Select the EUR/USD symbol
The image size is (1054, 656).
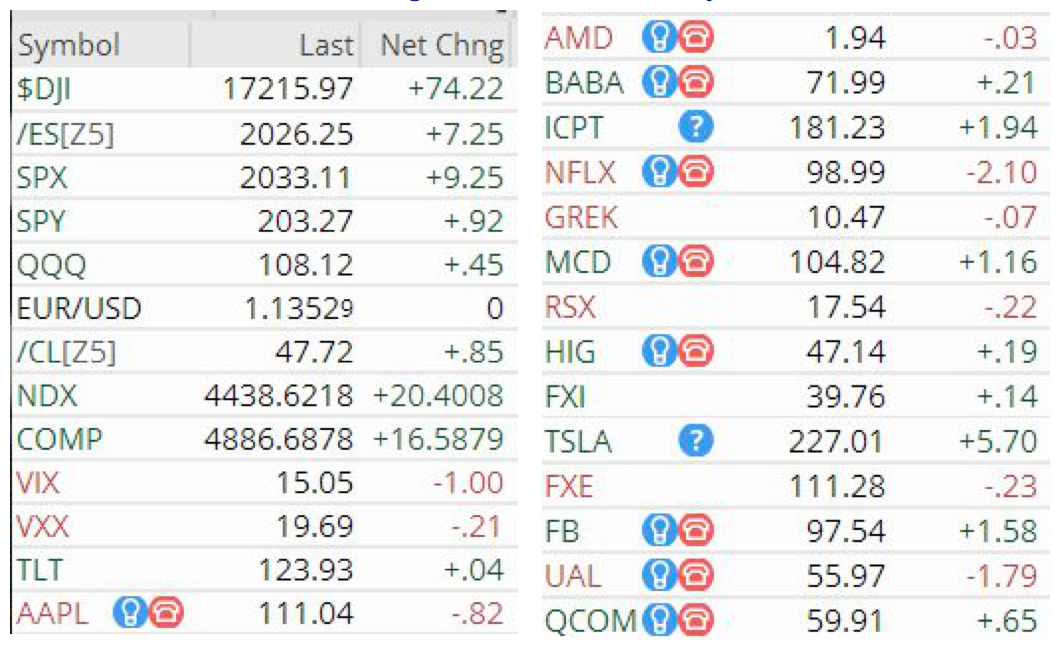click(x=79, y=309)
